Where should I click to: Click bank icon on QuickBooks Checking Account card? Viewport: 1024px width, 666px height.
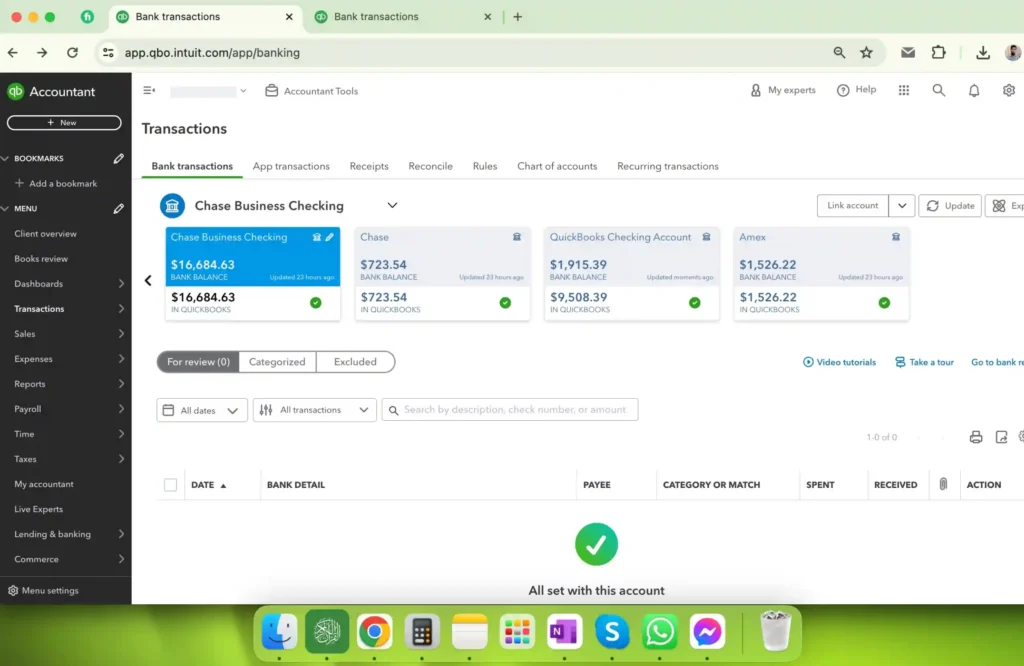[706, 237]
